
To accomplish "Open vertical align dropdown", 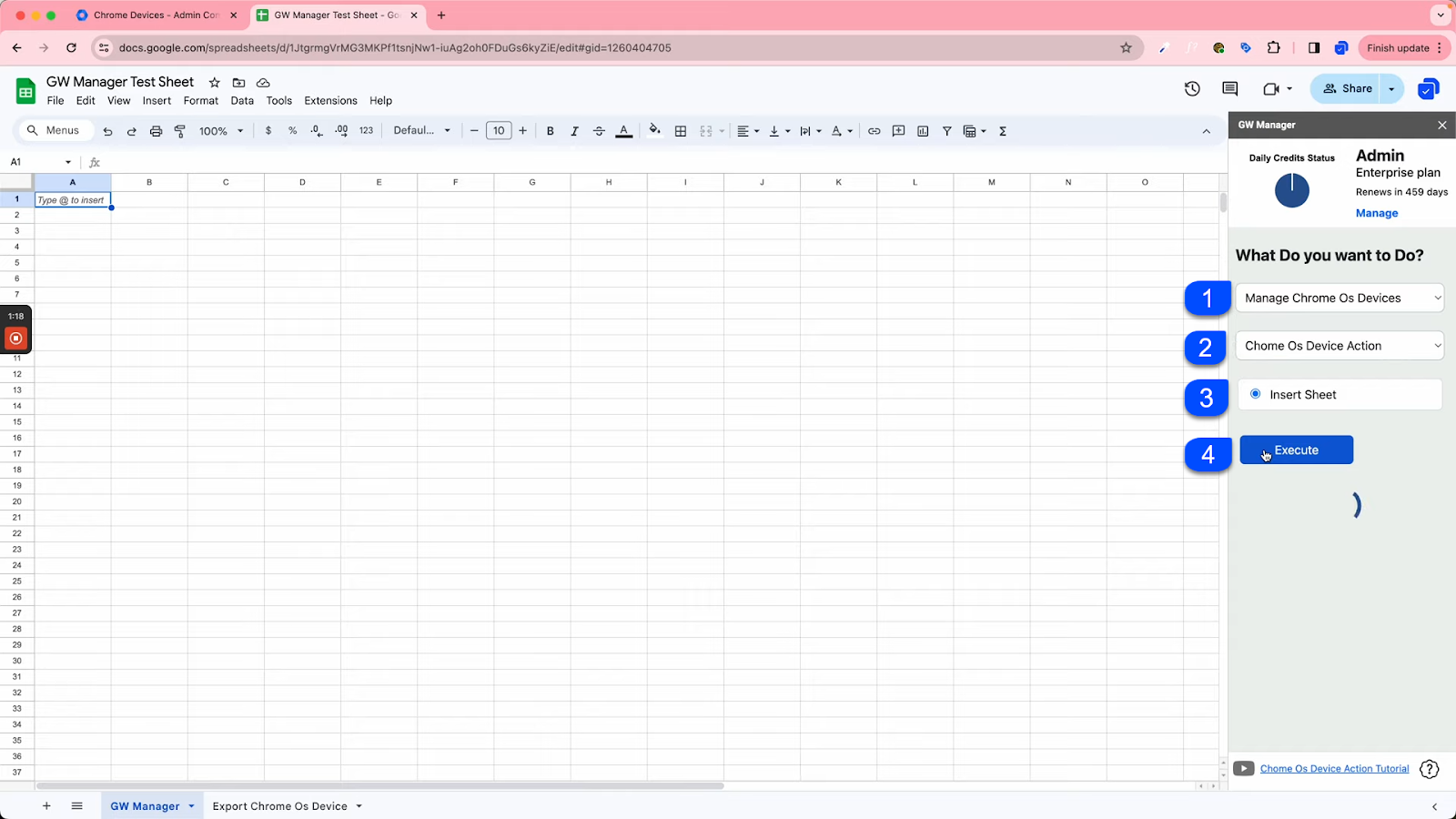I will pyautogui.click(x=779, y=131).
